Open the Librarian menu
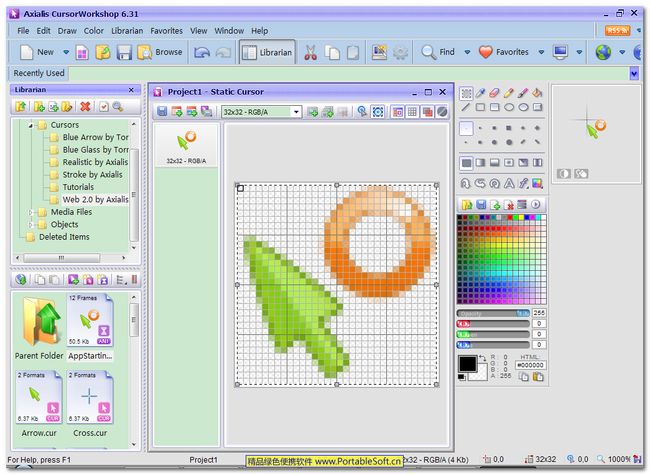650x475 pixels. point(127,31)
